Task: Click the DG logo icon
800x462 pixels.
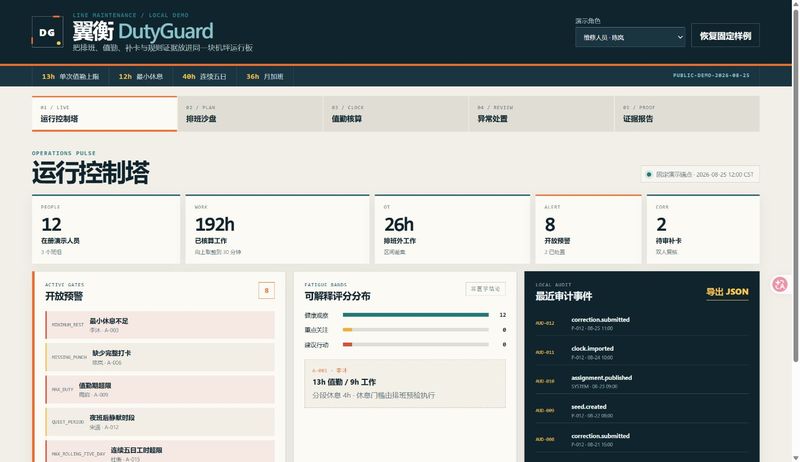Action: [47, 32]
